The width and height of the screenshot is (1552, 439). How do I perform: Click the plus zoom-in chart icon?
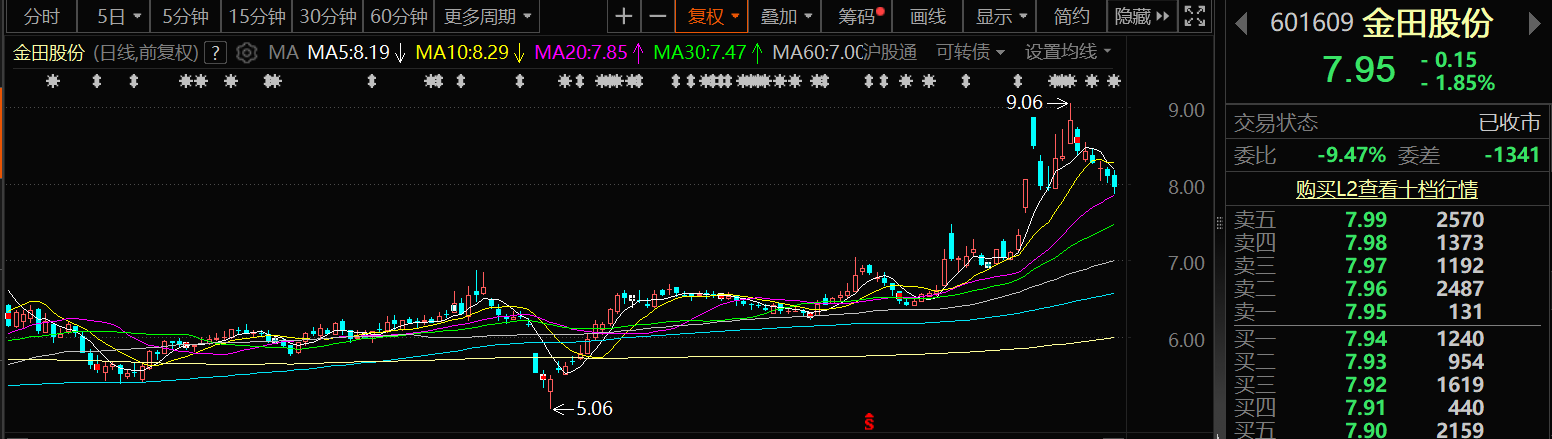tap(624, 16)
